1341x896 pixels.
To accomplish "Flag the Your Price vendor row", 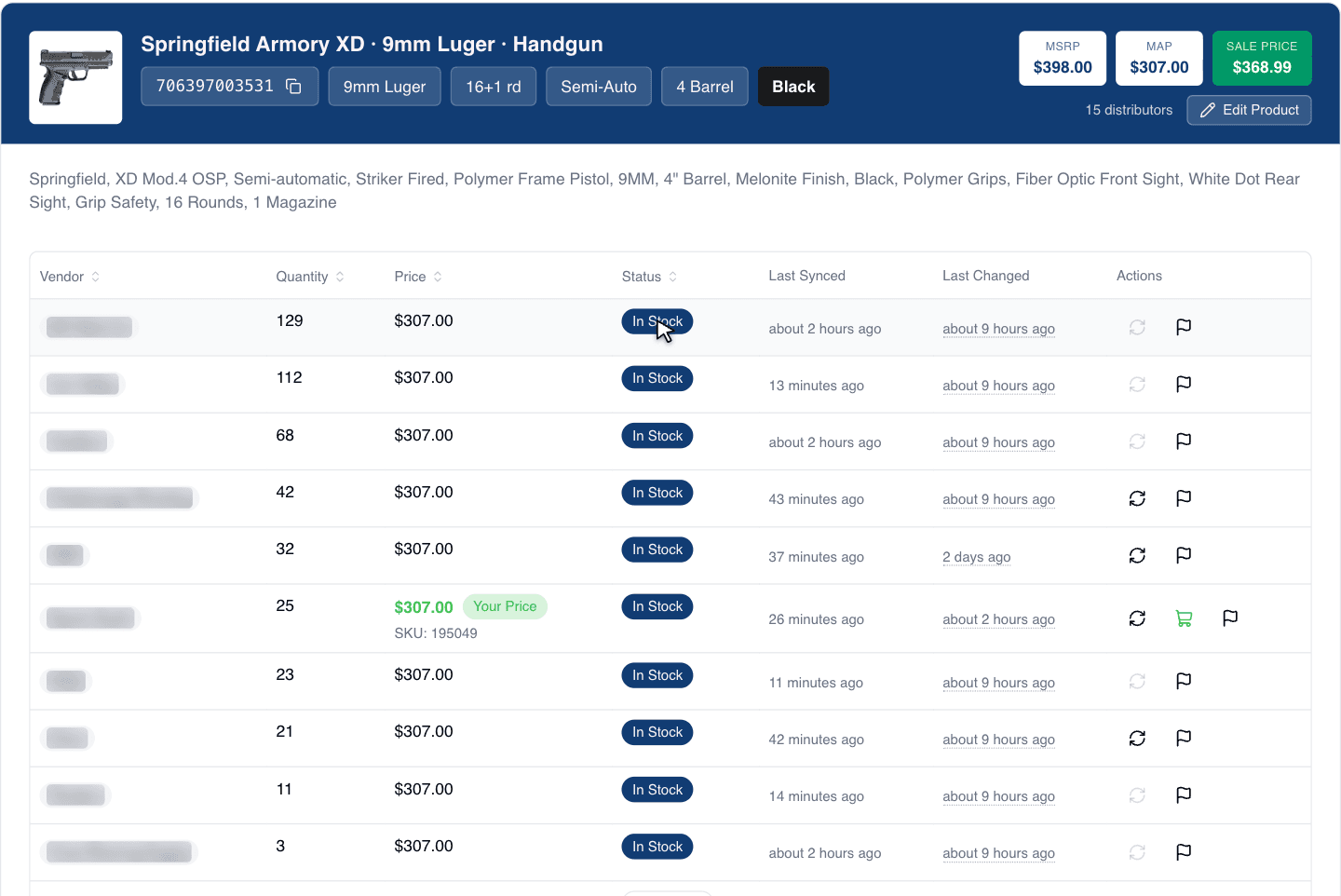I will coord(1230,618).
